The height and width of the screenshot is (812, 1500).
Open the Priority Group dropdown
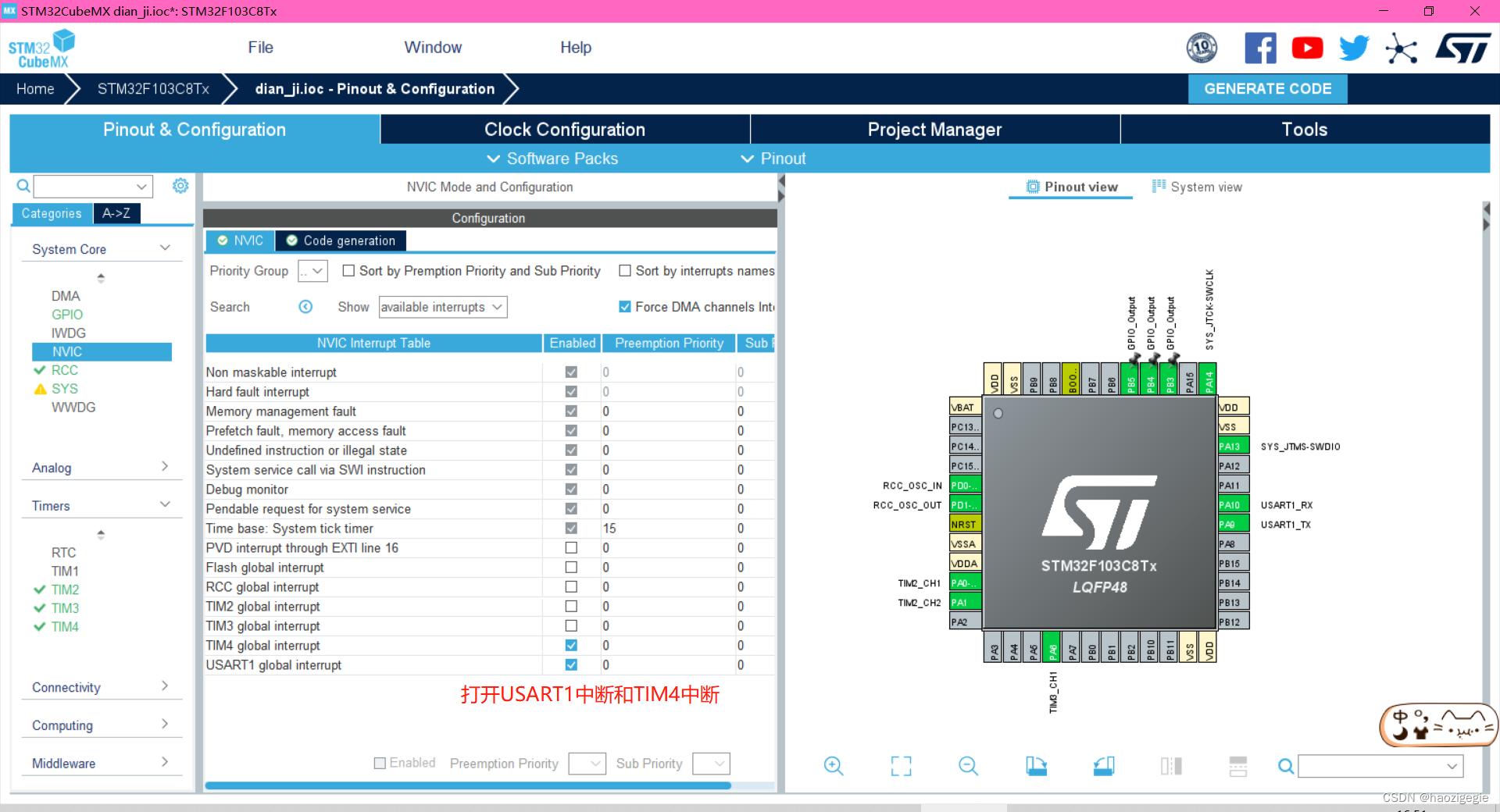click(312, 271)
